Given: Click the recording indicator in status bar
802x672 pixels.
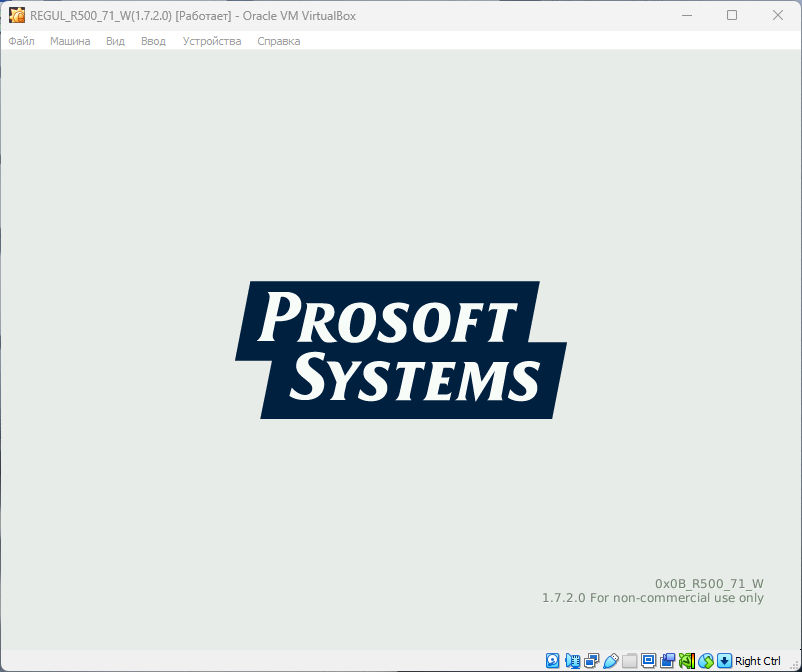Looking at the screenshot, I should pos(667,661).
